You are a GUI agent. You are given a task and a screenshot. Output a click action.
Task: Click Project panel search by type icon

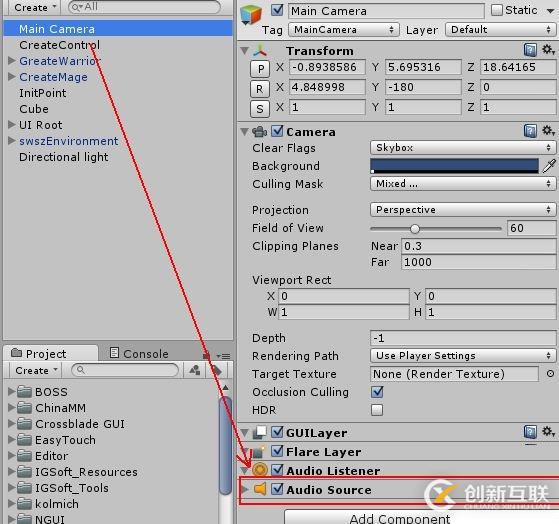pyautogui.click(x=195, y=370)
